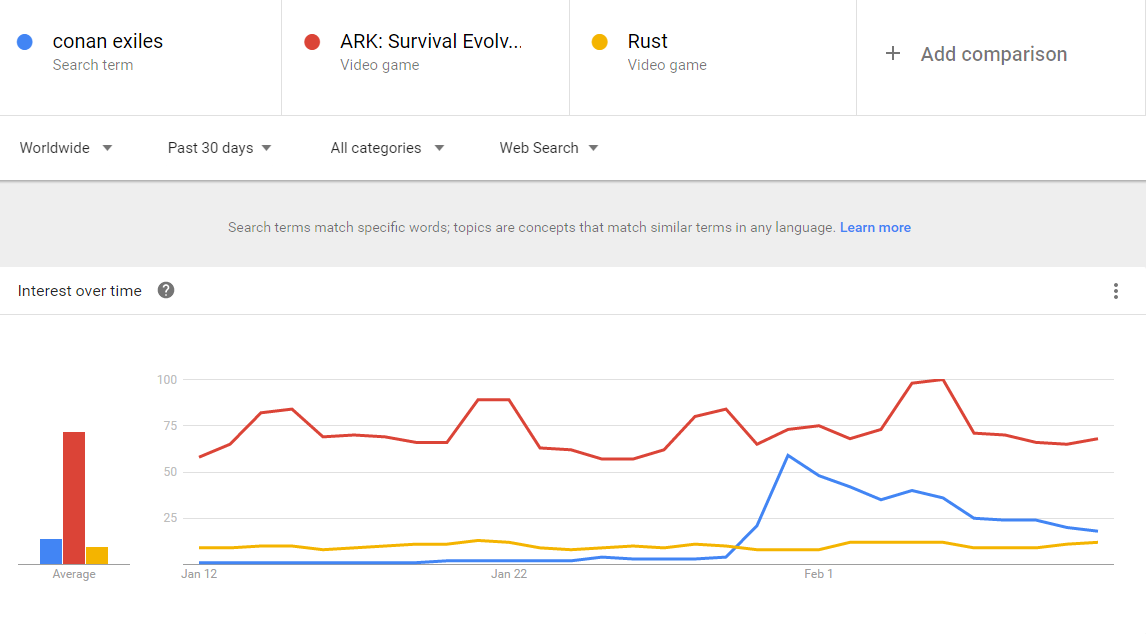Edit the conan exiles search term
This screenshot has height=634, width=1146.
point(140,58)
